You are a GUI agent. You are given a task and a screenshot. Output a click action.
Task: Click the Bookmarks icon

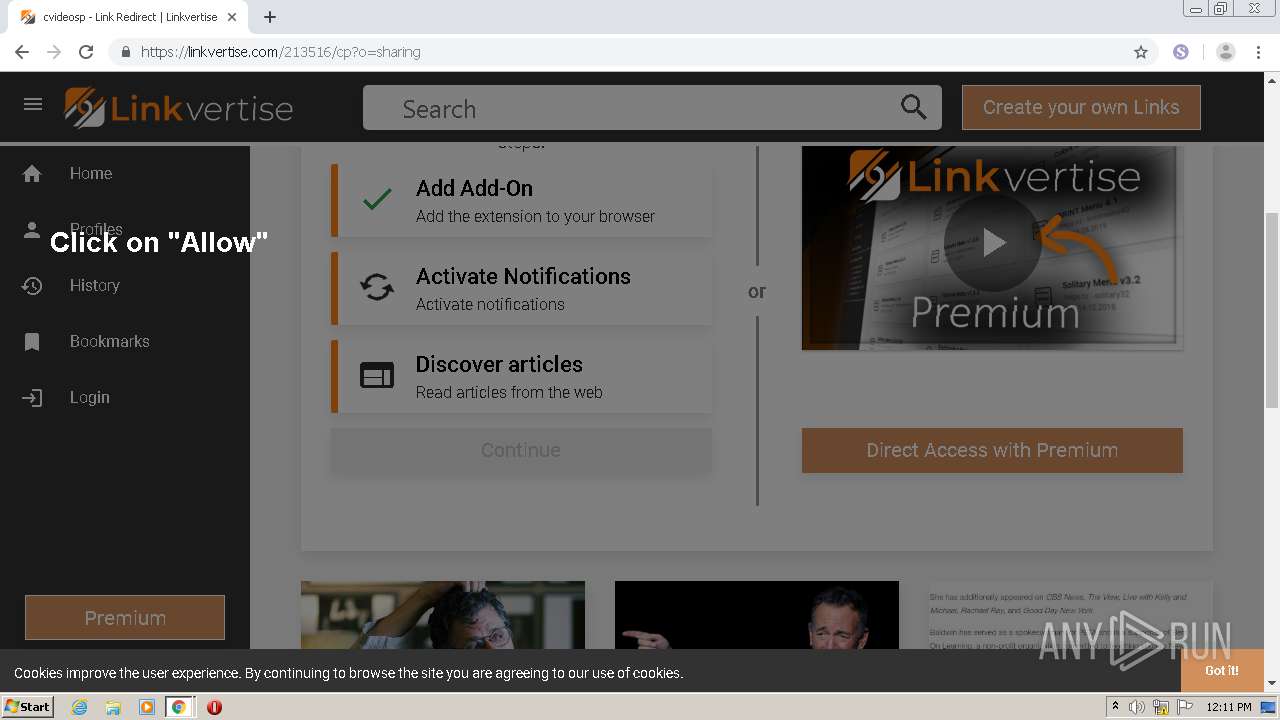point(32,342)
